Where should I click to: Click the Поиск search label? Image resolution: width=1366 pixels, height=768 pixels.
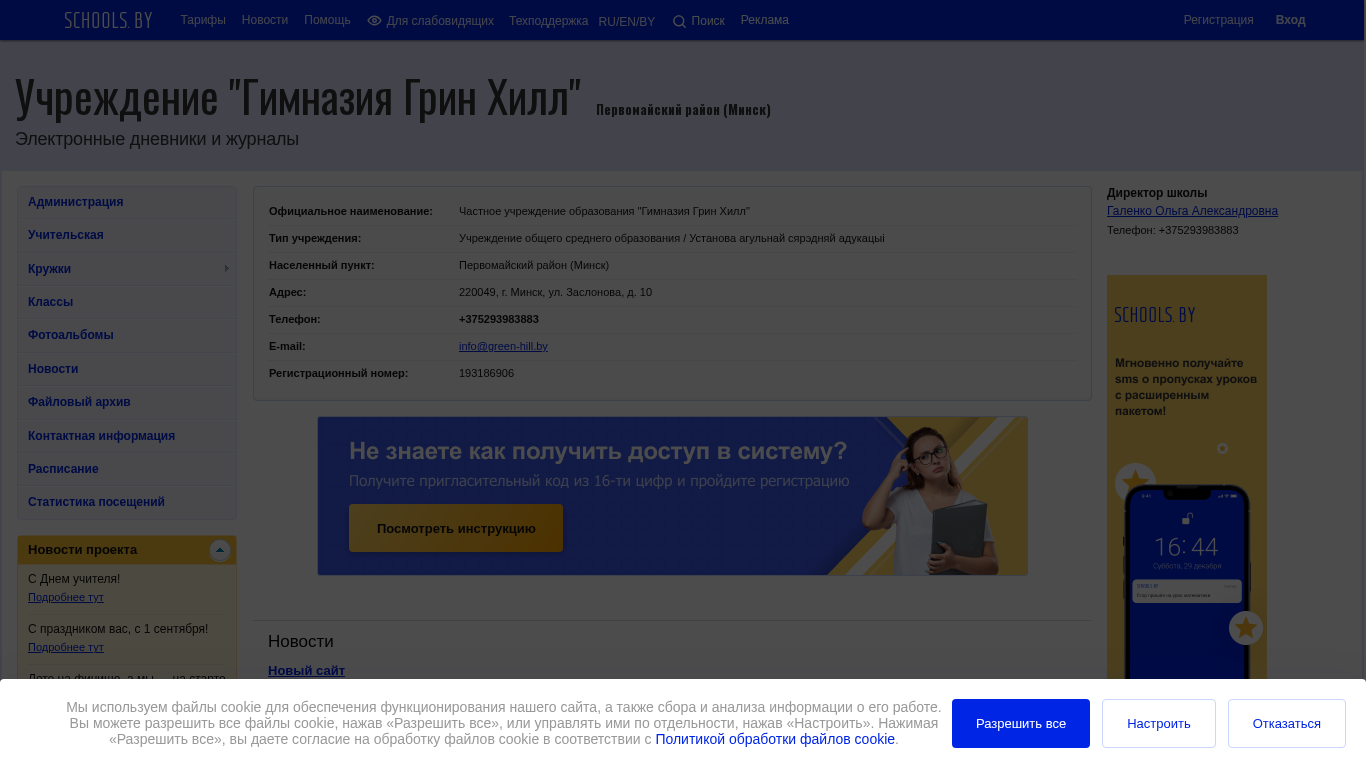pos(708,21)
